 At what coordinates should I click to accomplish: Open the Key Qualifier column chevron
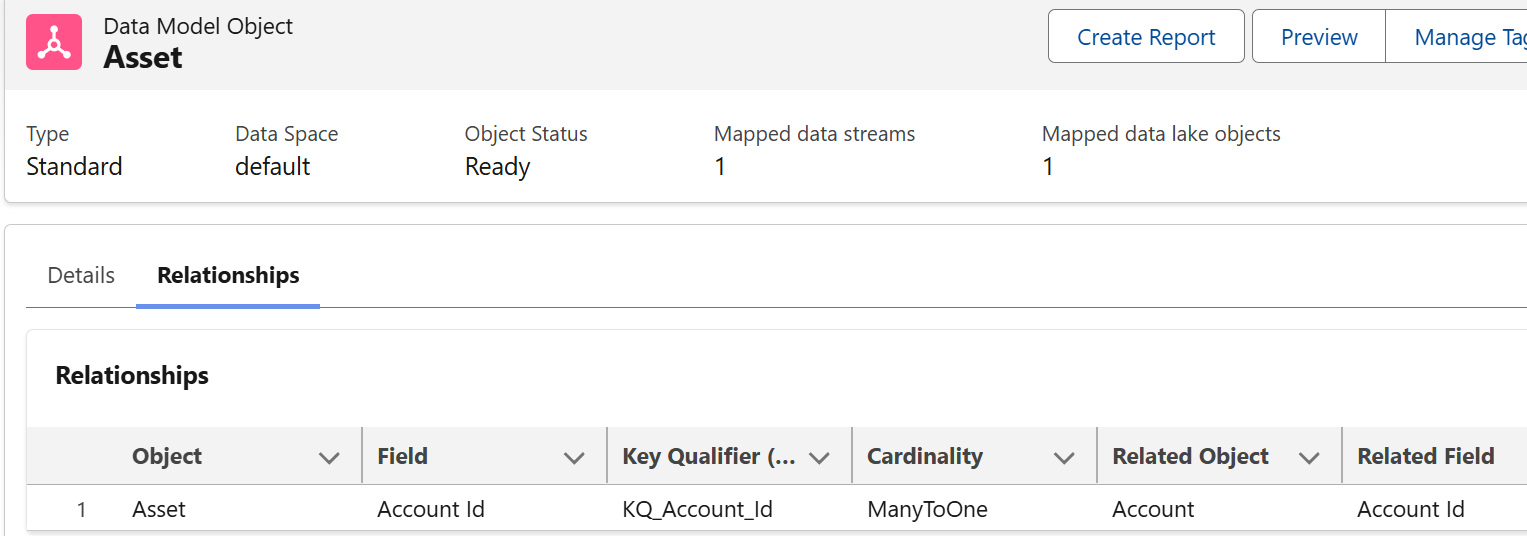pos(819,458)
